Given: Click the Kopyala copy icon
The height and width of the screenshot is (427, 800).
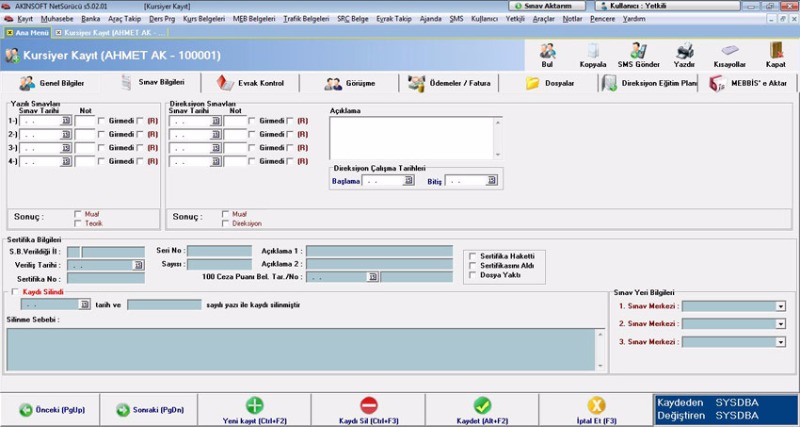Looking at the screenshot, I should 593,51.
